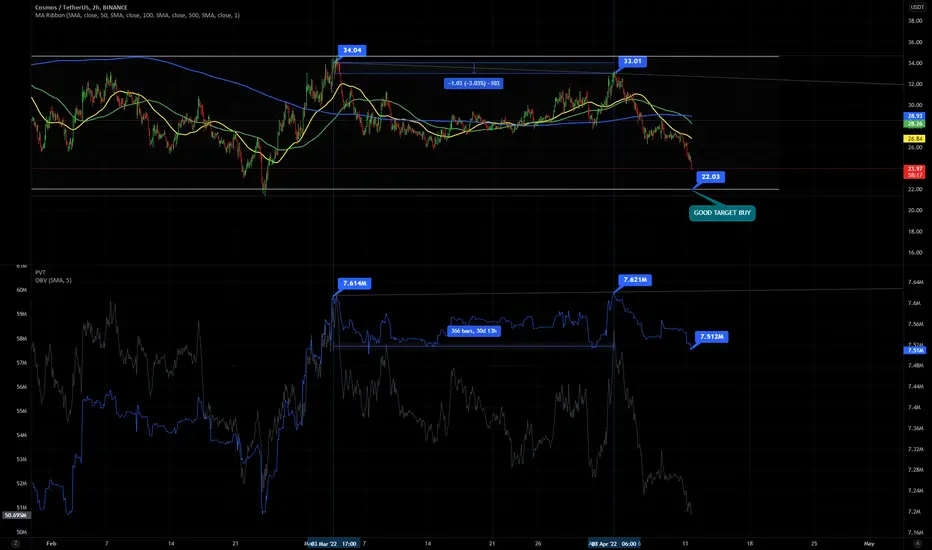The image size is (932, 550).
Task: Click the May label on the time axis
Action: 869,543
